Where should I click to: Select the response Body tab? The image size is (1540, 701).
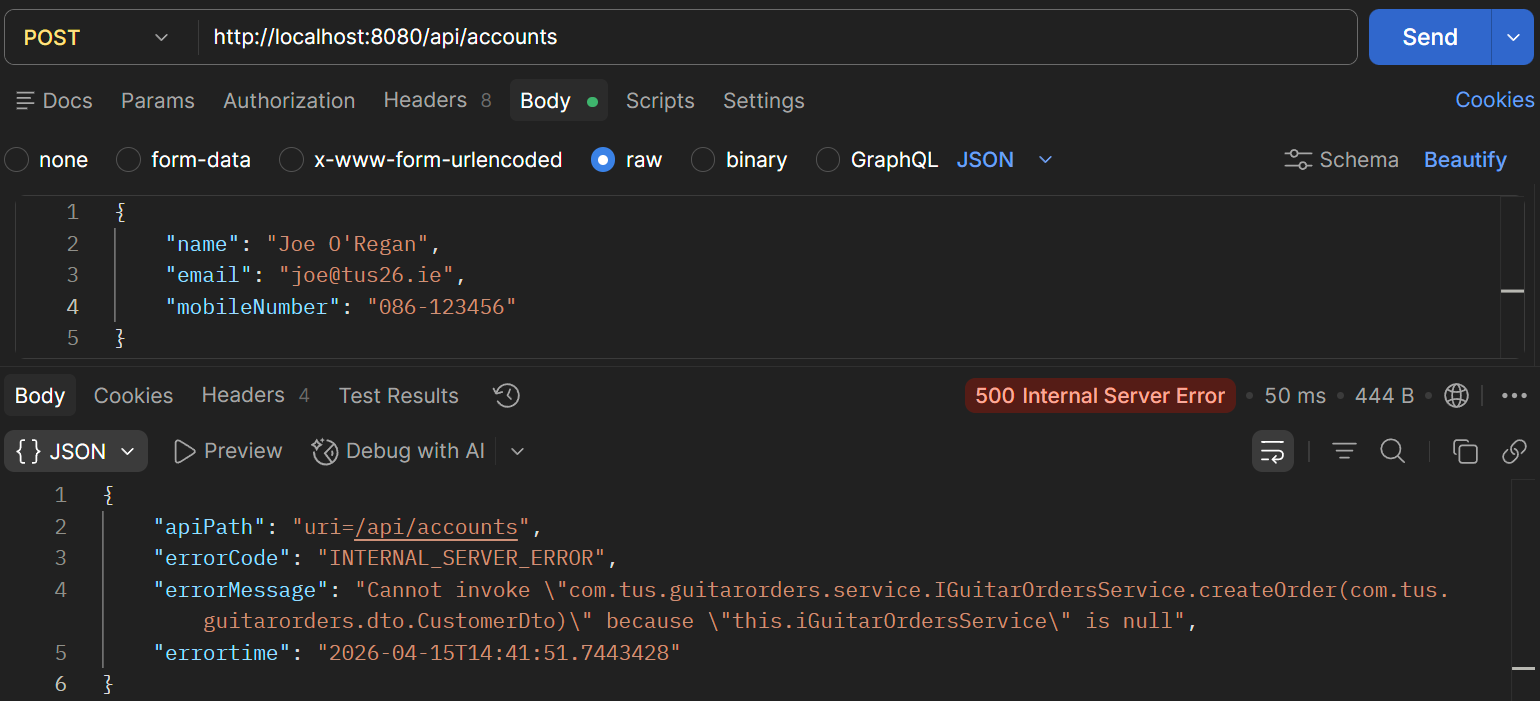(40, 396)
